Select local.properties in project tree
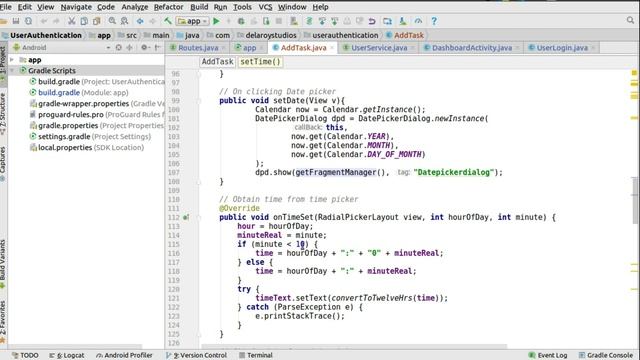The image size is (640, 360). pos(87,147)
